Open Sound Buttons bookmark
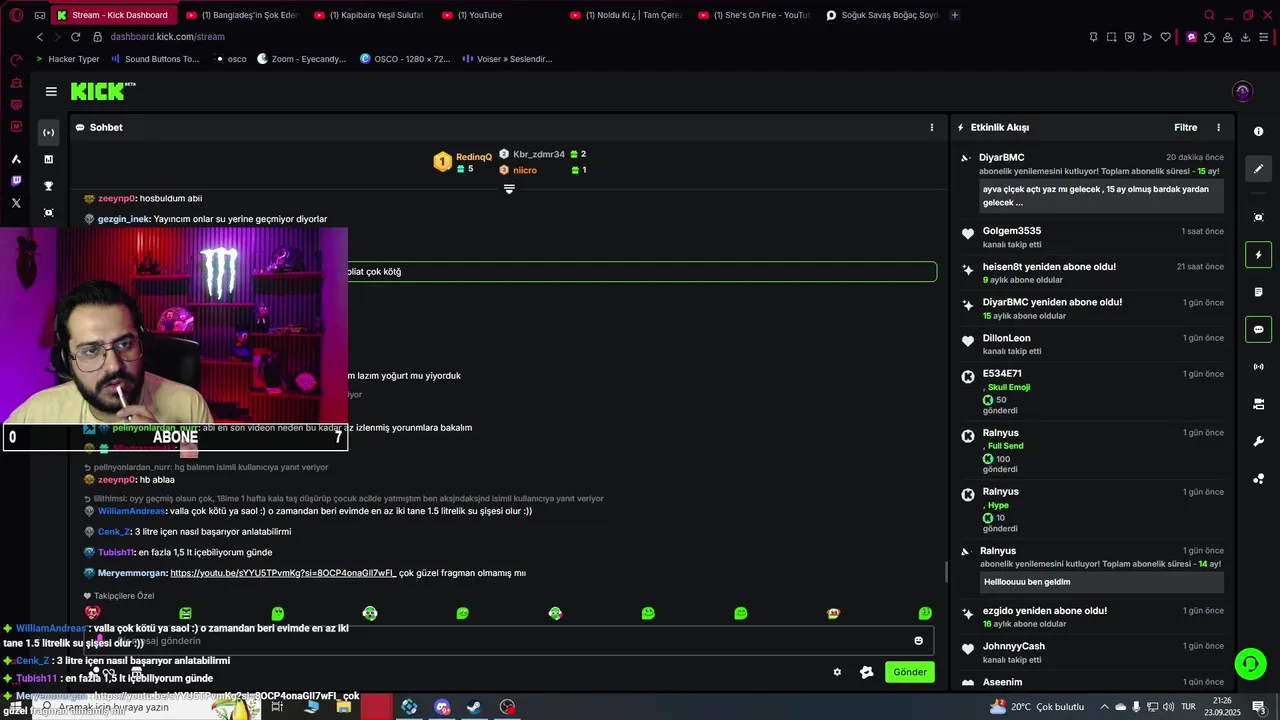Screen dimensions: 1280x720 click(155, 59)
